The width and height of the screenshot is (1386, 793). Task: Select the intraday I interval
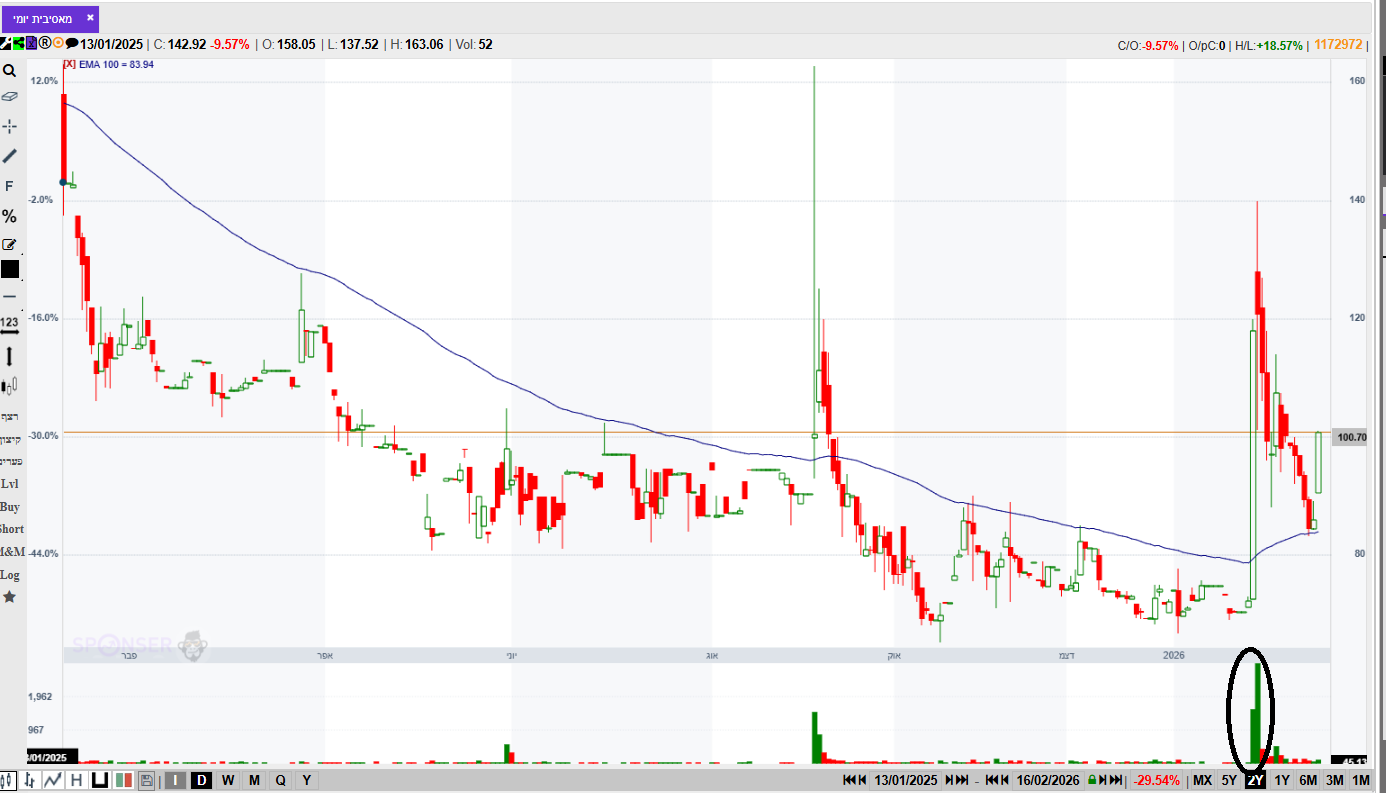[175, 780]
